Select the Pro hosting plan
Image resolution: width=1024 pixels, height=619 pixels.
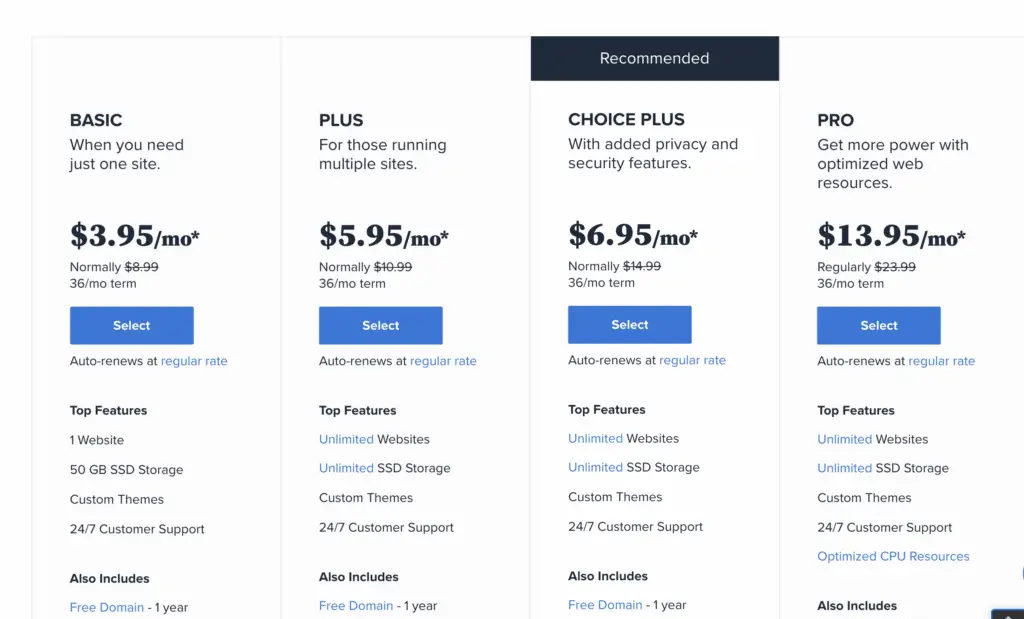point(878,325)
